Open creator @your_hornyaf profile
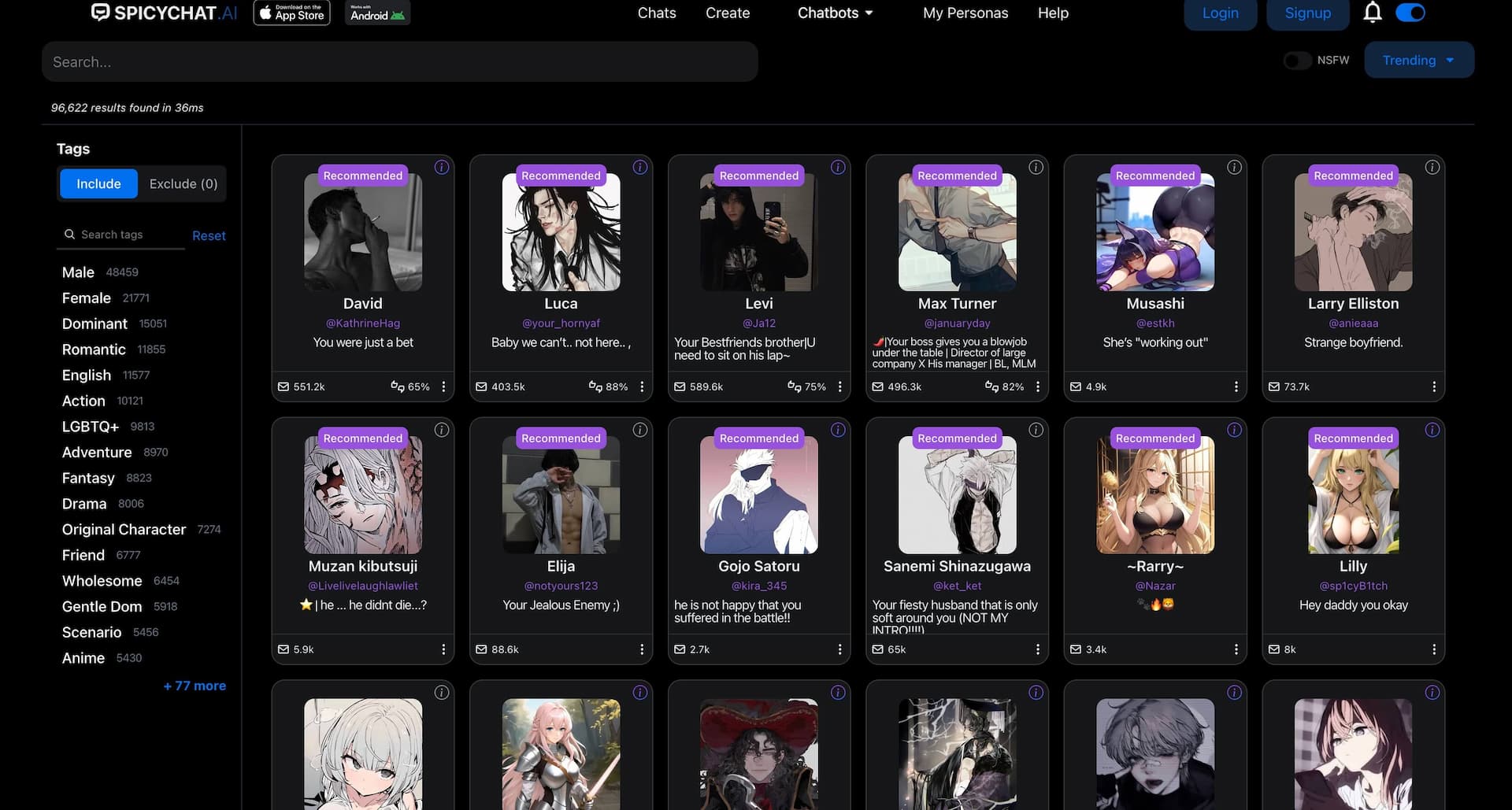The image size is (1512, 810). click(561, 323)
